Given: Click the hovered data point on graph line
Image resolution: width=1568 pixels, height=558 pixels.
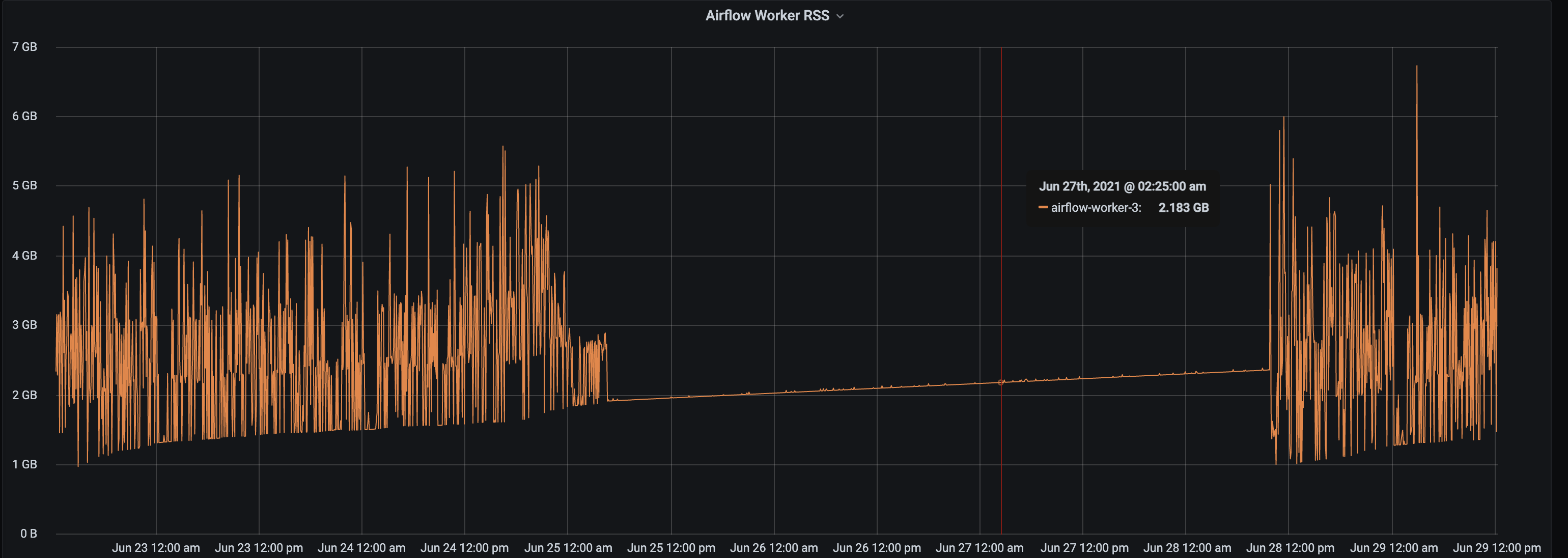Looking at the screenshot, I should [1001, 382].
